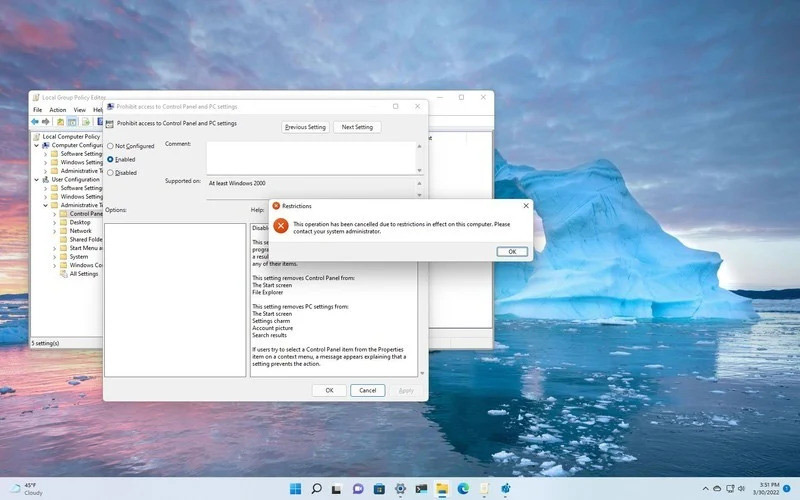Close the Restrictions error dialog

[x=526, y=206]
